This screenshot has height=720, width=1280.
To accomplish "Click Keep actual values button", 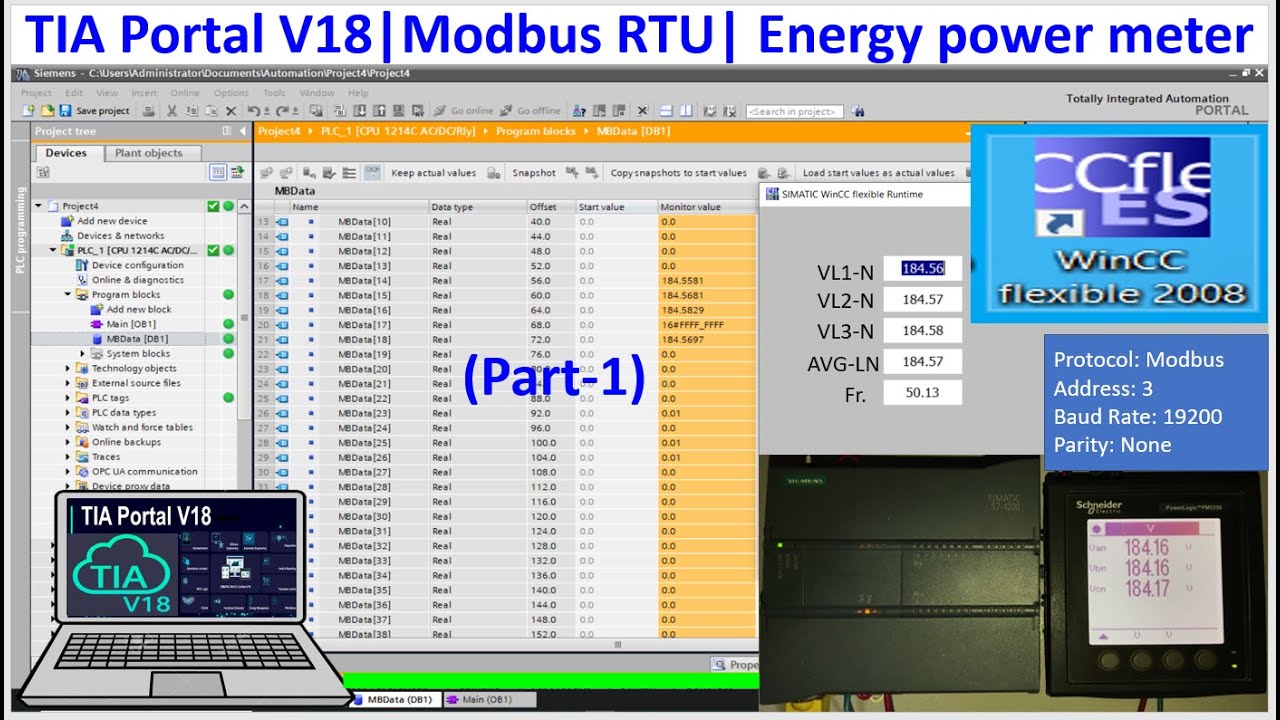I will 433,173.
